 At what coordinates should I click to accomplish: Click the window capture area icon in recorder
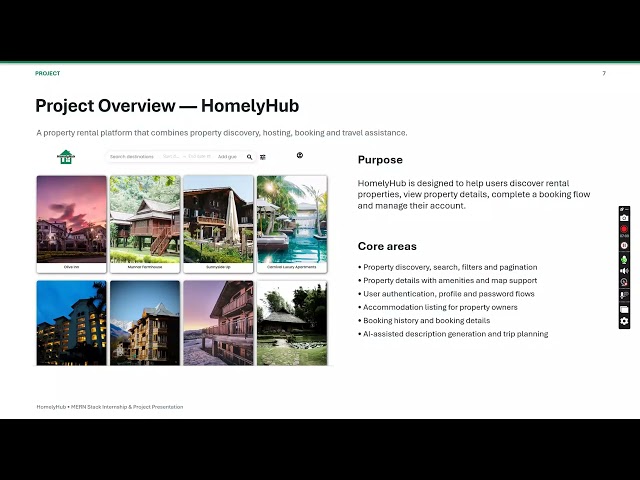click(x=624, y=309)
